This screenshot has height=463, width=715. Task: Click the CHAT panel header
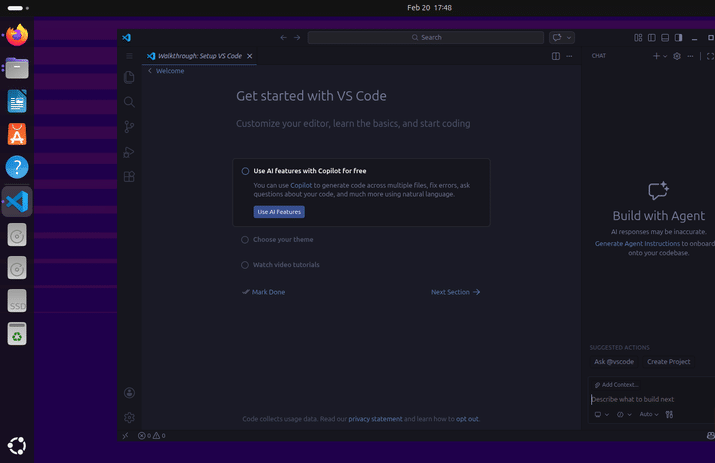(599, 56)
